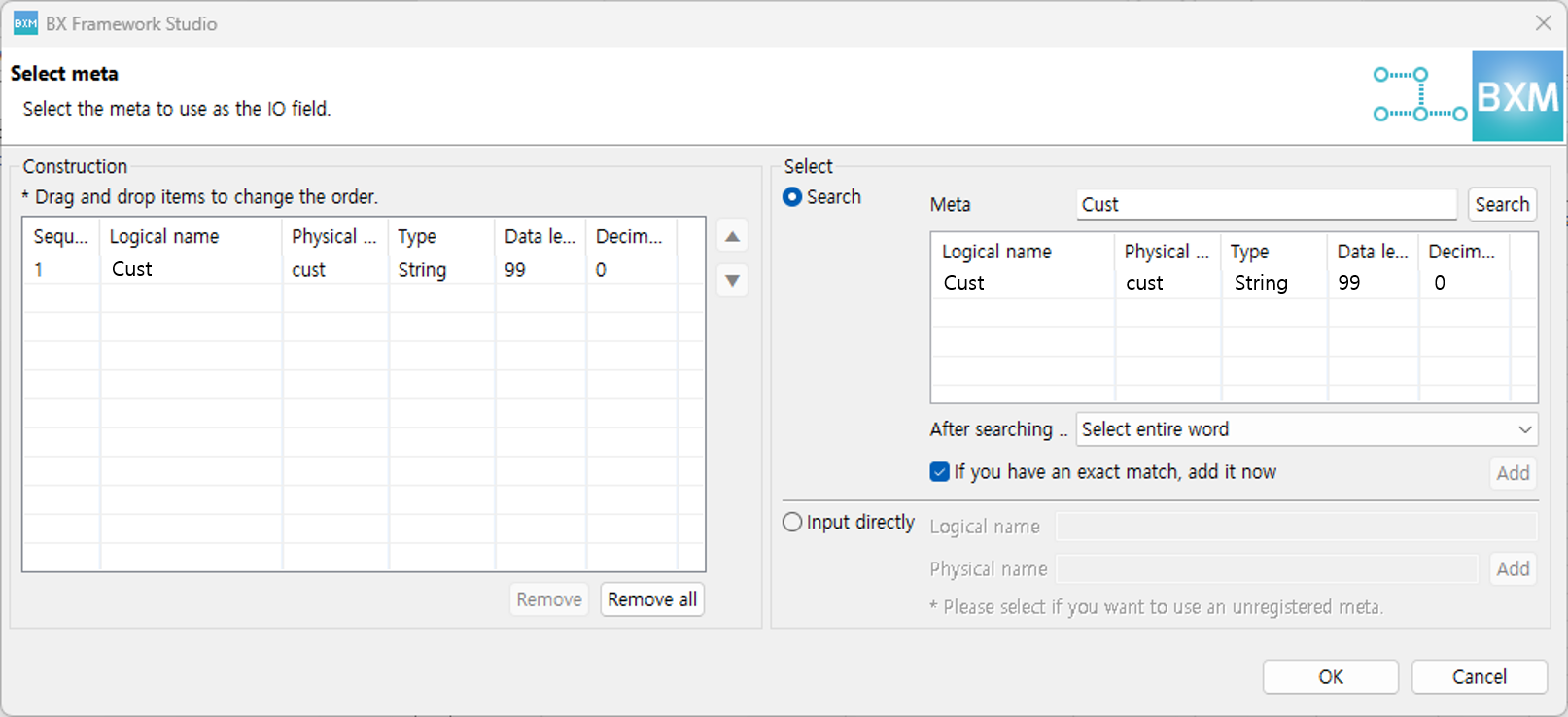This screenshot has height=717, width=1568.
Task: Choose the Input directly radio option
Action: (793, 523)
